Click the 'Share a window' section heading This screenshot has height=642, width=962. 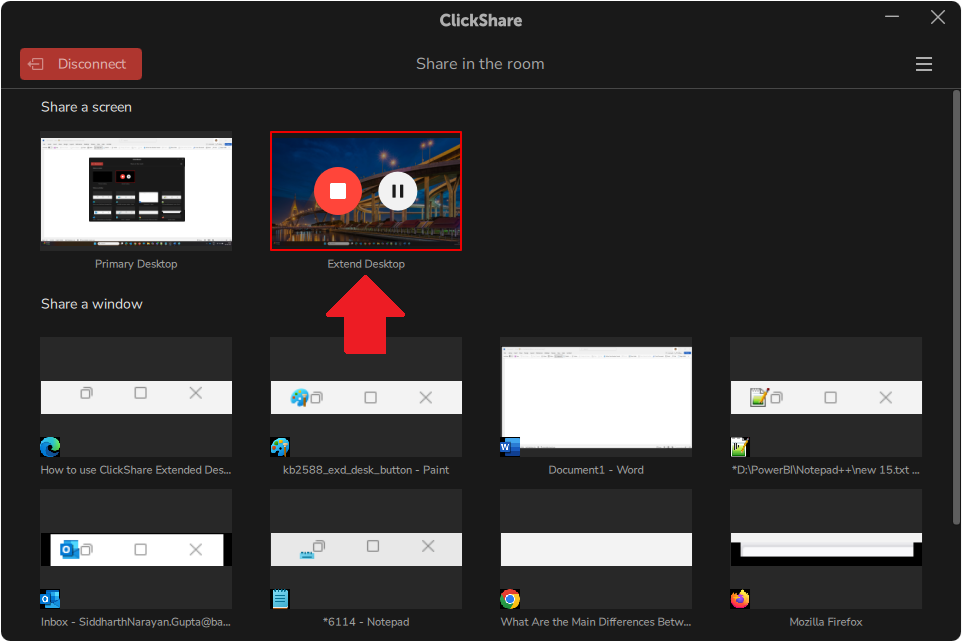91,304
